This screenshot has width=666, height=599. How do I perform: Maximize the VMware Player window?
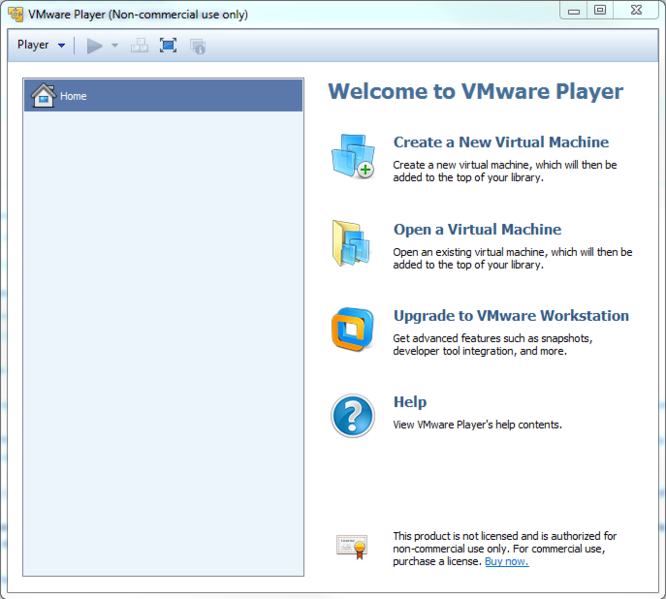pyautogui.click(x=600, y=11)
